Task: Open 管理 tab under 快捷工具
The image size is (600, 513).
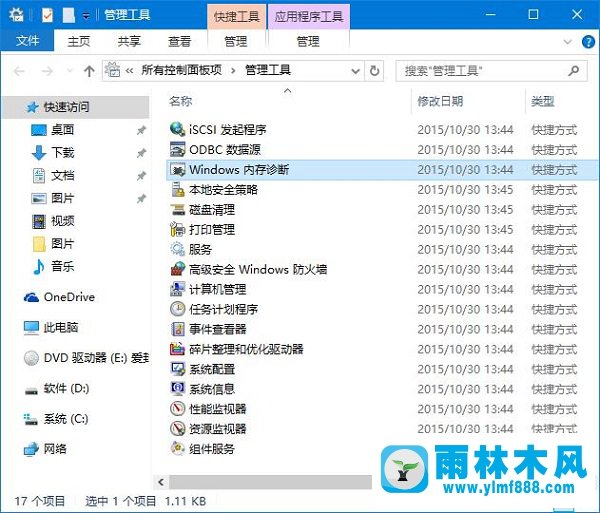Action: pos(236,41)
